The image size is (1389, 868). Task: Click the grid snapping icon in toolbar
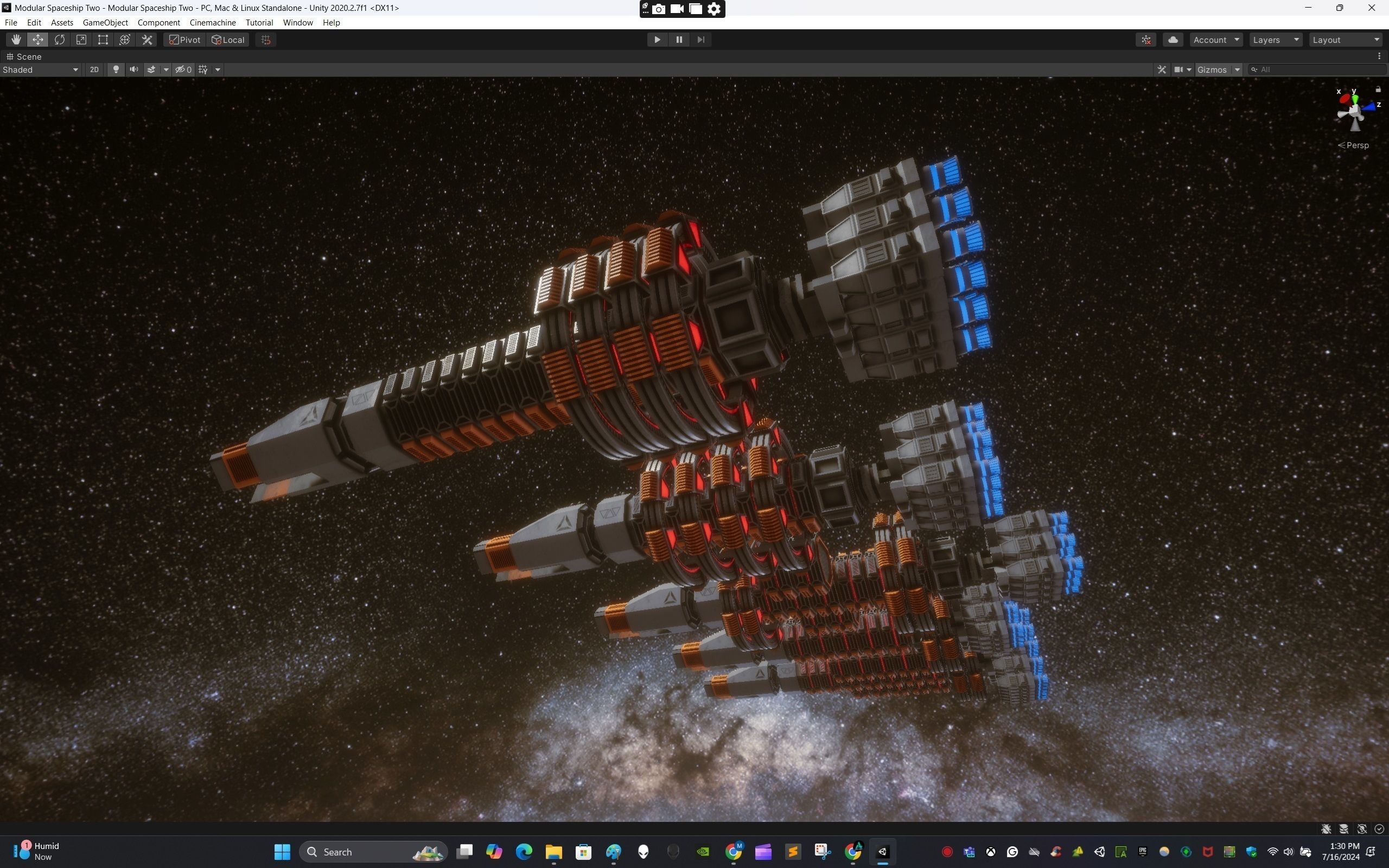[266, 40]
